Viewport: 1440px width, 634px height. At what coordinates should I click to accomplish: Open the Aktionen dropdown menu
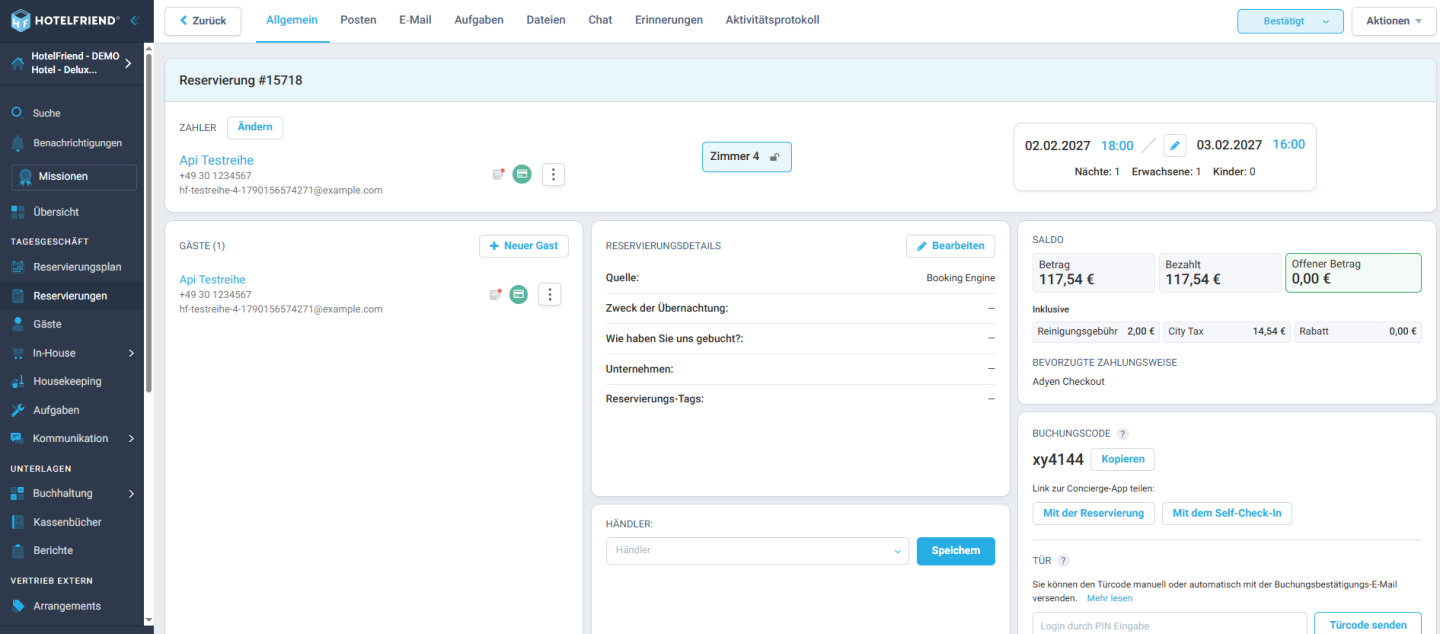click(x=1394, y=21)
